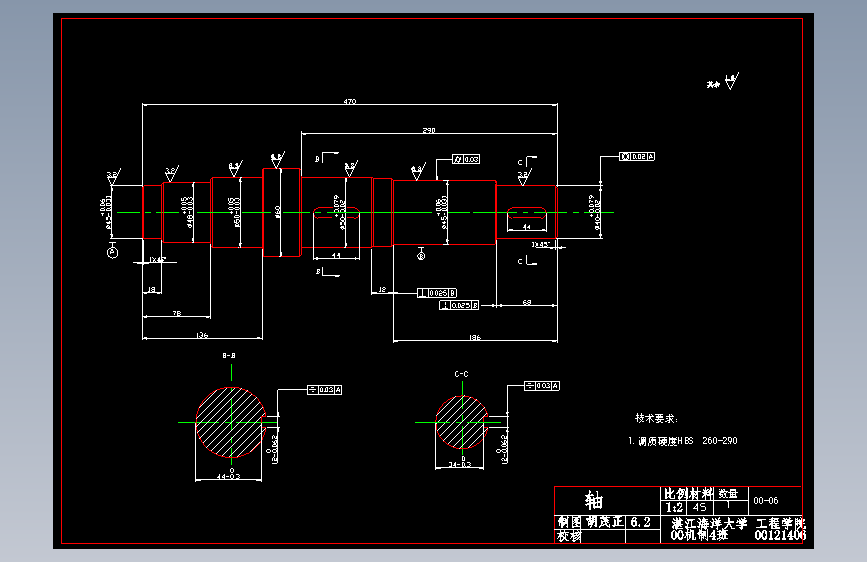Select the roughness symbol above the ø48 segment
The height and width of the screenshot is (562, 867).
point(172,173)
